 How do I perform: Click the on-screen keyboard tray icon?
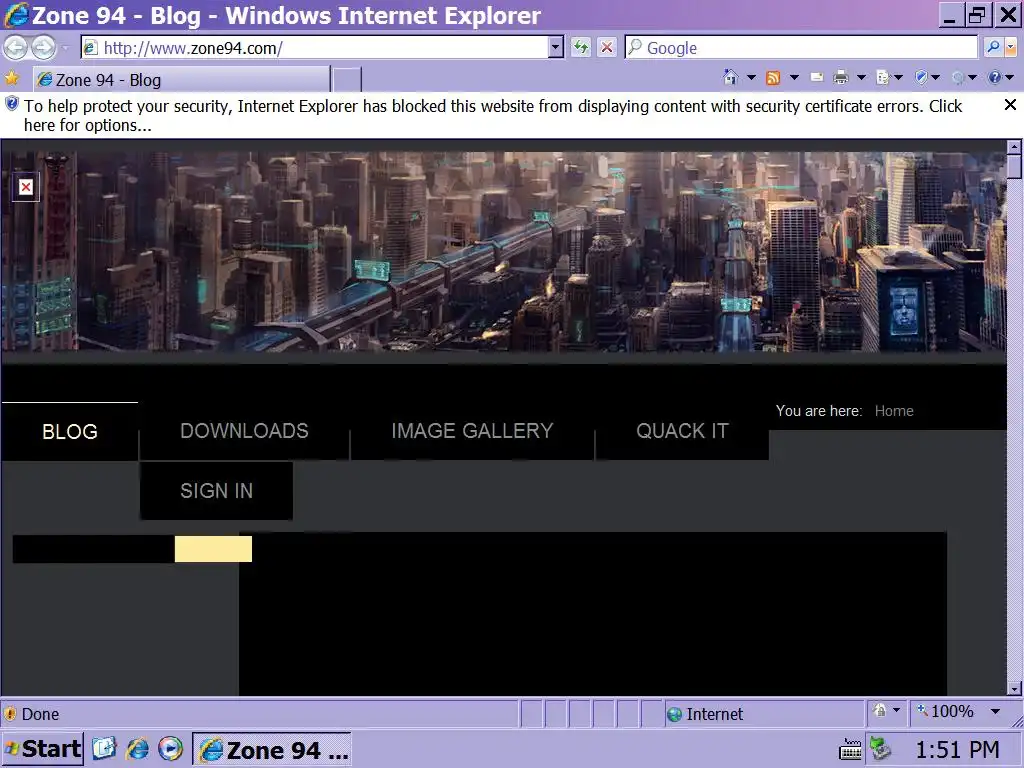click(850, 750)
